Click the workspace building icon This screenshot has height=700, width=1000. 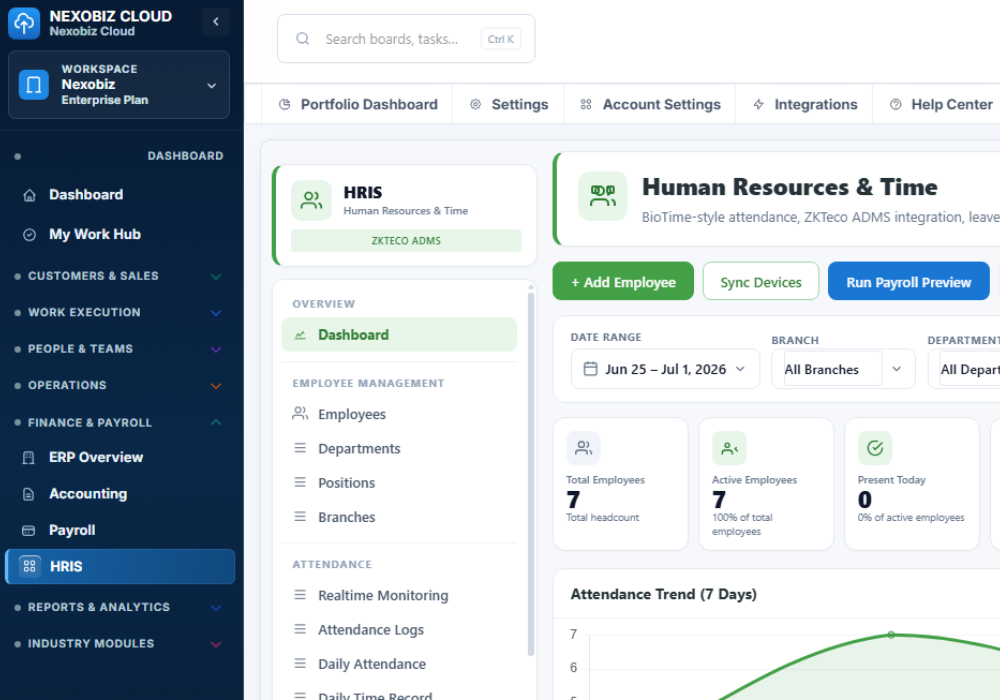[33, 85]
